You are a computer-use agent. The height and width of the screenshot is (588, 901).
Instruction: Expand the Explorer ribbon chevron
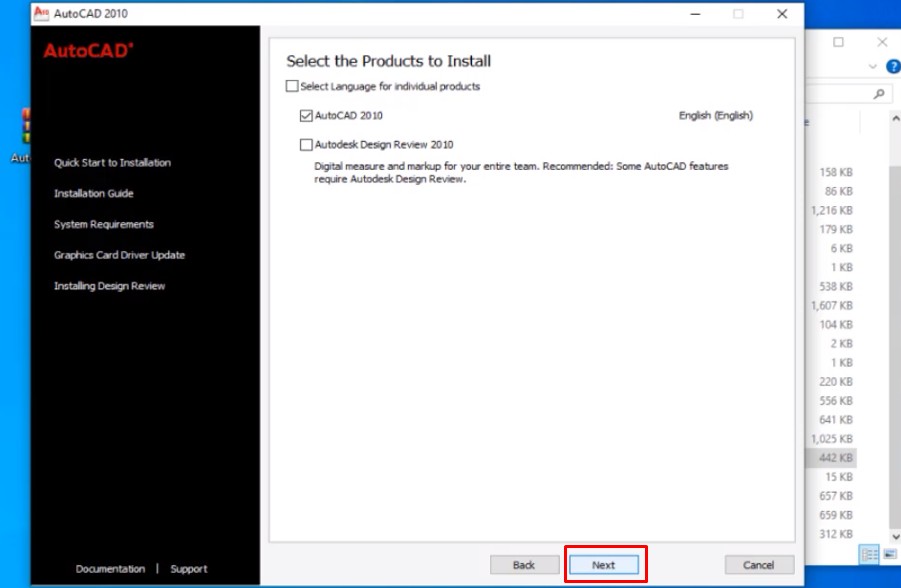click(873, 67)
